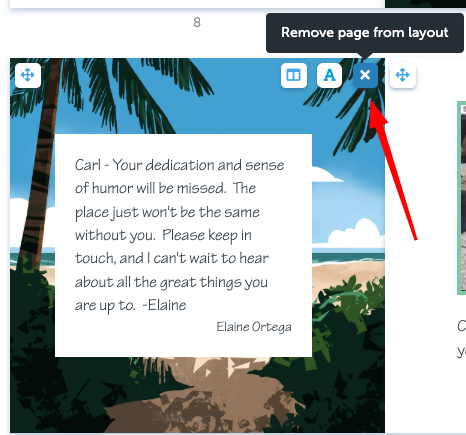
Task: Select the dark page strip in top-right corner
Action: click(x=425, y=4)
